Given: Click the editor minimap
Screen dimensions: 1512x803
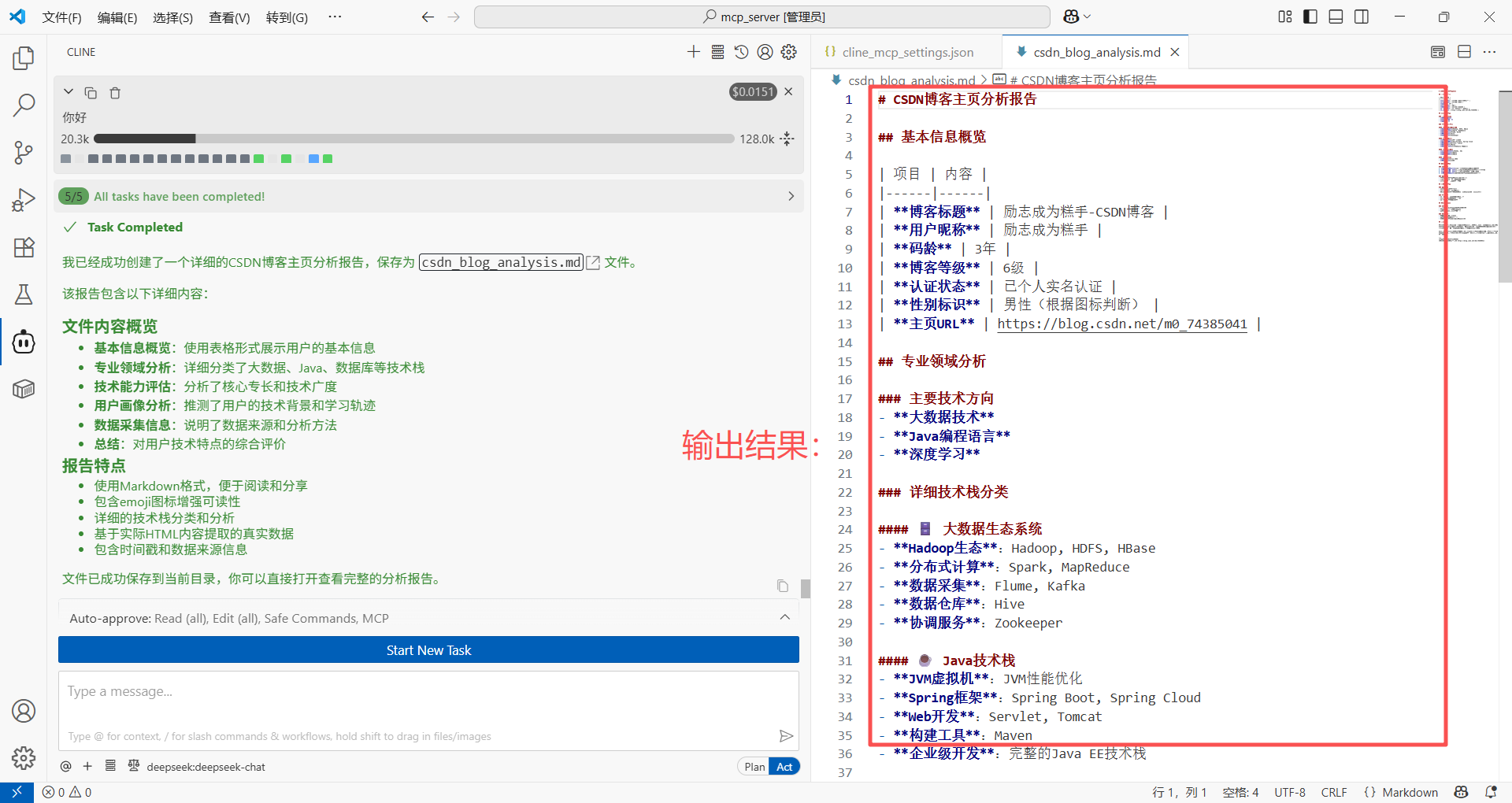Looking at the screenshot, I should [1468, 165].
